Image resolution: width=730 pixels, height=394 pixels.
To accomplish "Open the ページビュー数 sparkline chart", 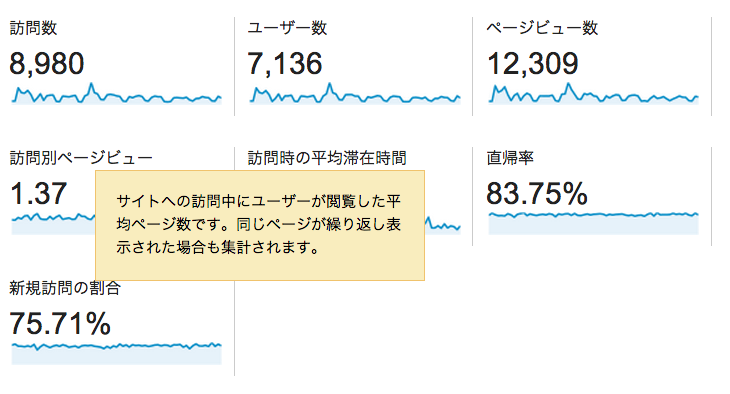I will click(594, 93).
